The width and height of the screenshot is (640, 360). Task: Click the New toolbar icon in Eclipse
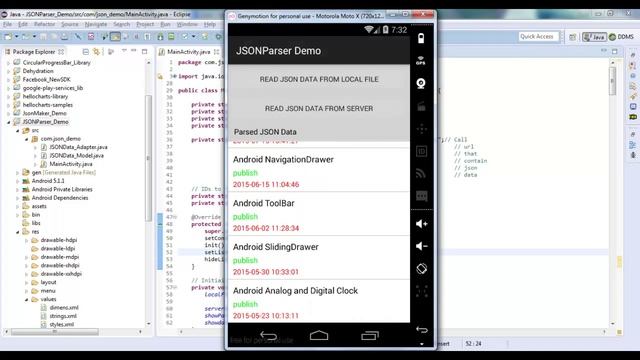tap(8, 37)
